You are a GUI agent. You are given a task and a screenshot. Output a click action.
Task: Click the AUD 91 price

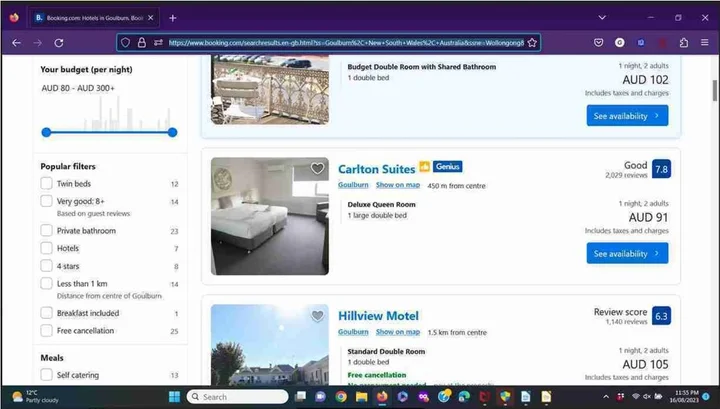pyautogui.click(x=648, y=217)
